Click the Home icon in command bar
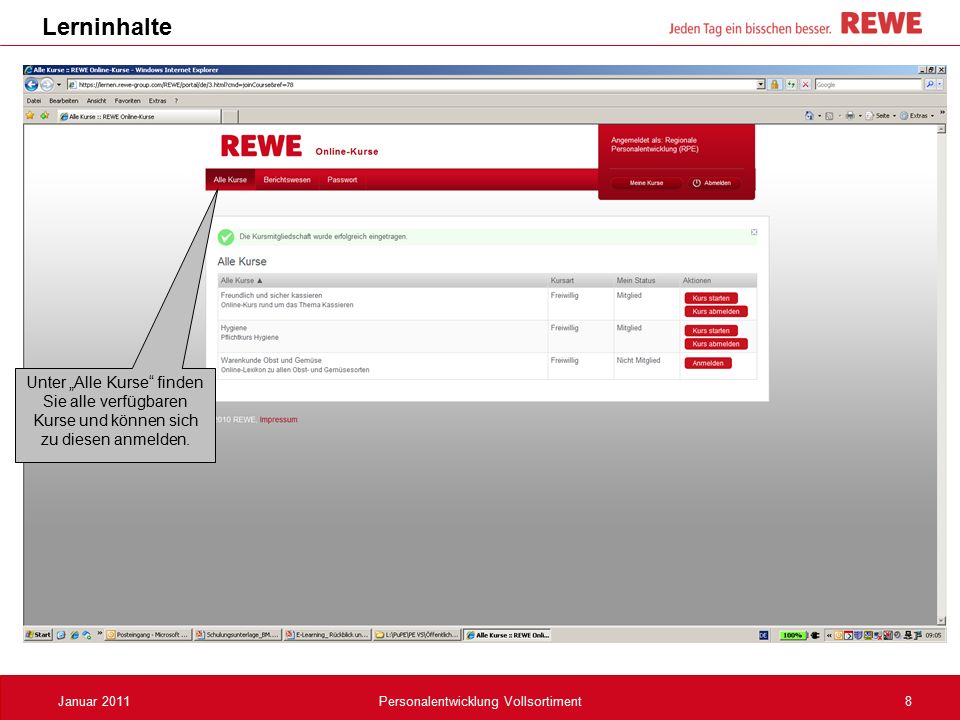Screen dimensions: 960x720 click(x=809, y=115)
